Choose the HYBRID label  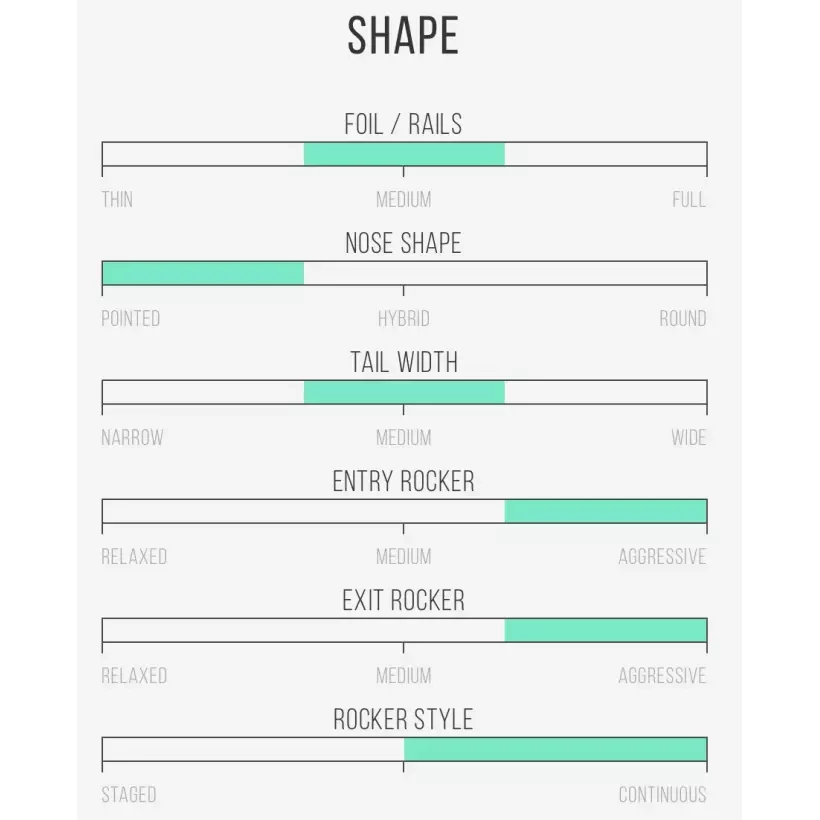tap(404, 319)
